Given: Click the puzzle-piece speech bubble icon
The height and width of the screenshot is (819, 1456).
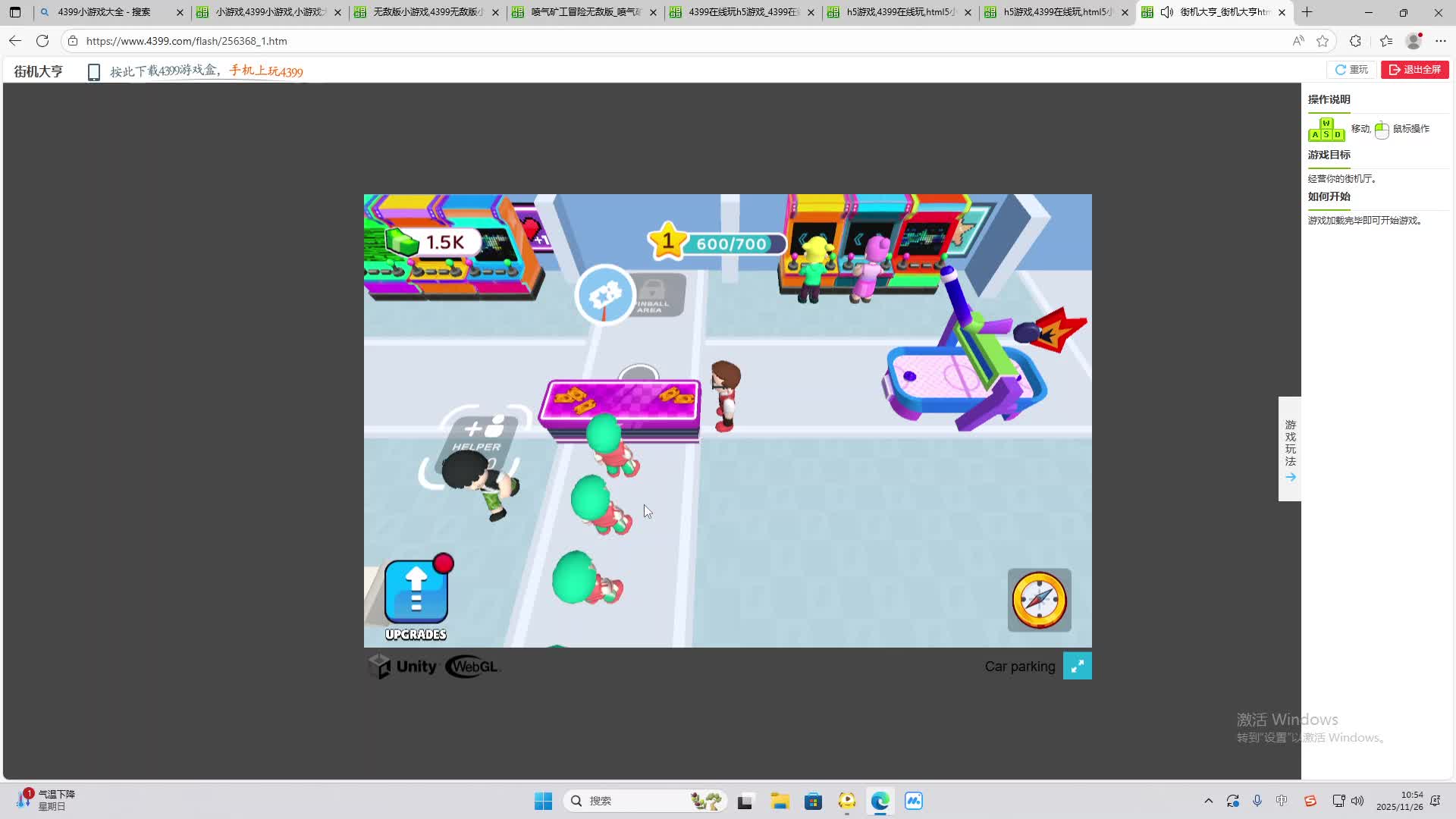Looking at the screenshot, I should tap(604, 294).
